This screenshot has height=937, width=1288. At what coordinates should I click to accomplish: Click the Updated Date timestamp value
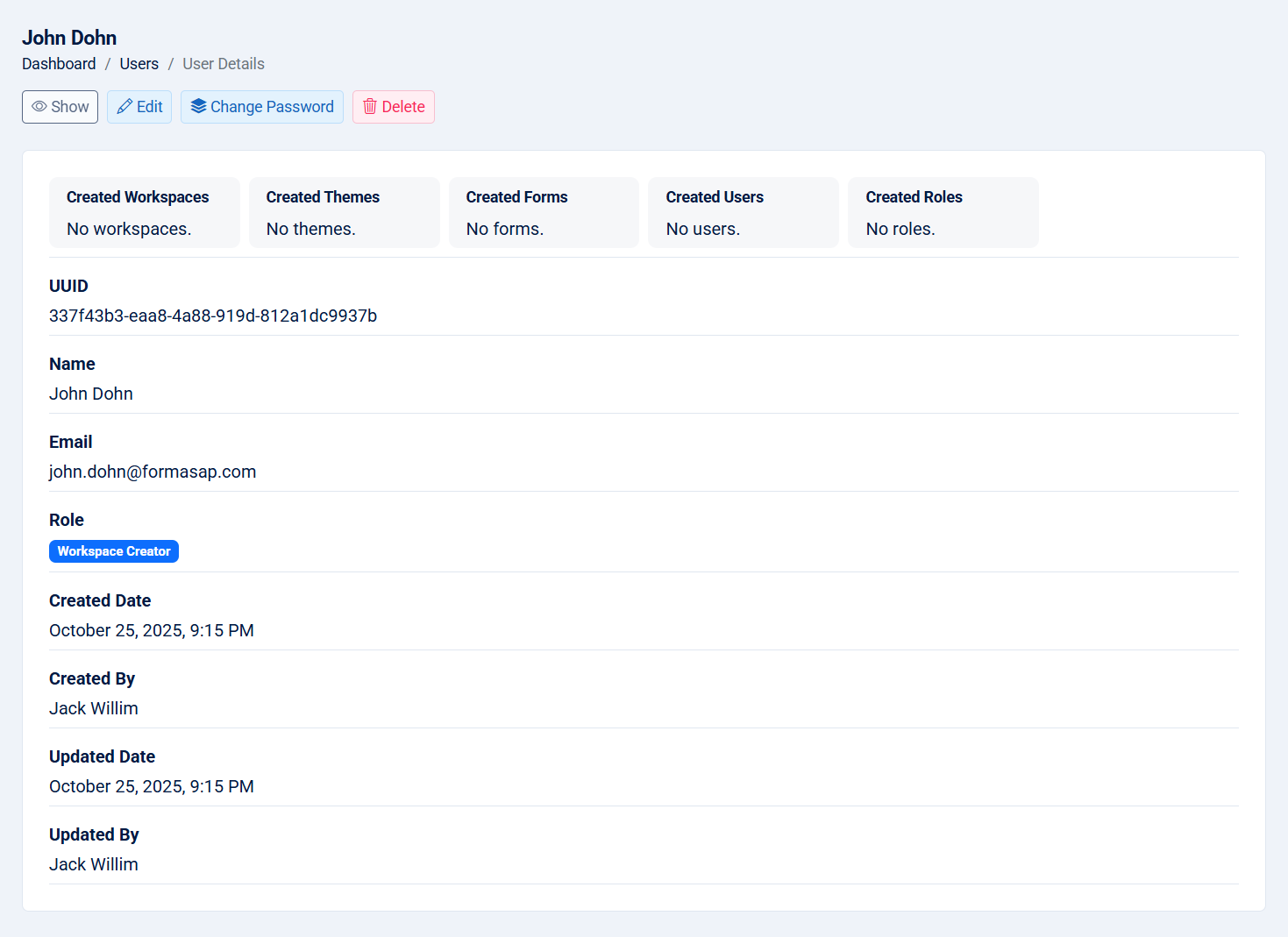click(152, 786)
